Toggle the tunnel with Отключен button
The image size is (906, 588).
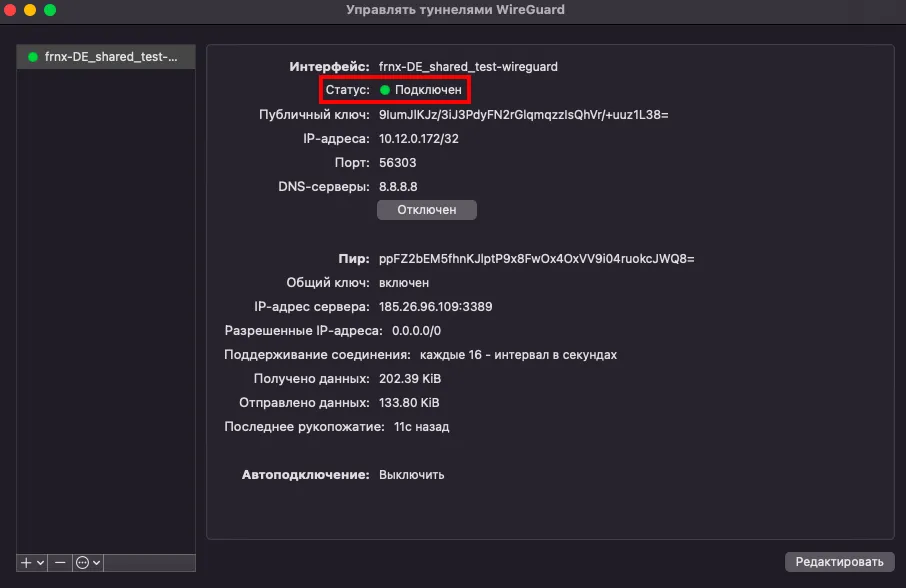pos(426,210)
